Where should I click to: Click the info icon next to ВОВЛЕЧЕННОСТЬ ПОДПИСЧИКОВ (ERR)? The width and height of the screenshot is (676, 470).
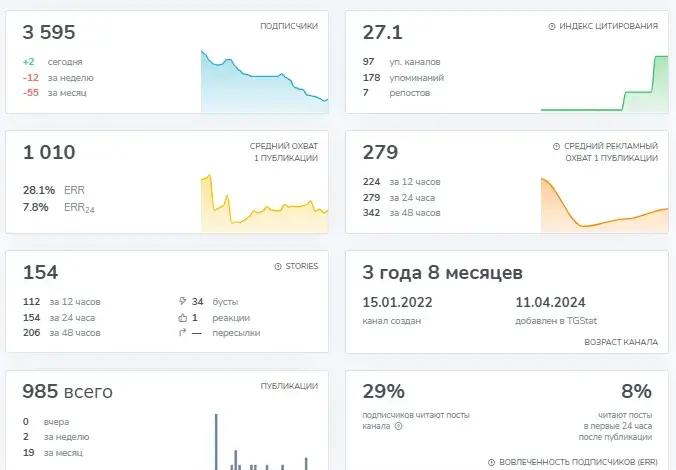coord(491,462)
